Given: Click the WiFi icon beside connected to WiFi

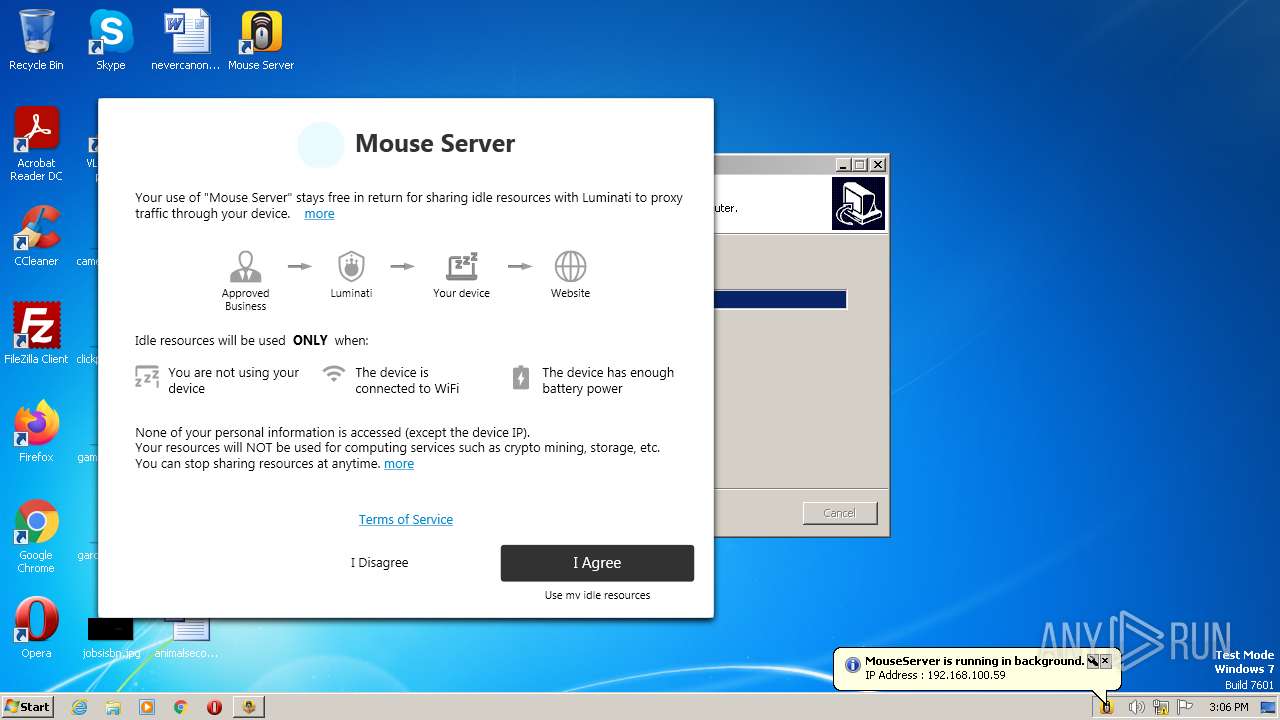Looking at the screenshot, I should coord(334,374).
